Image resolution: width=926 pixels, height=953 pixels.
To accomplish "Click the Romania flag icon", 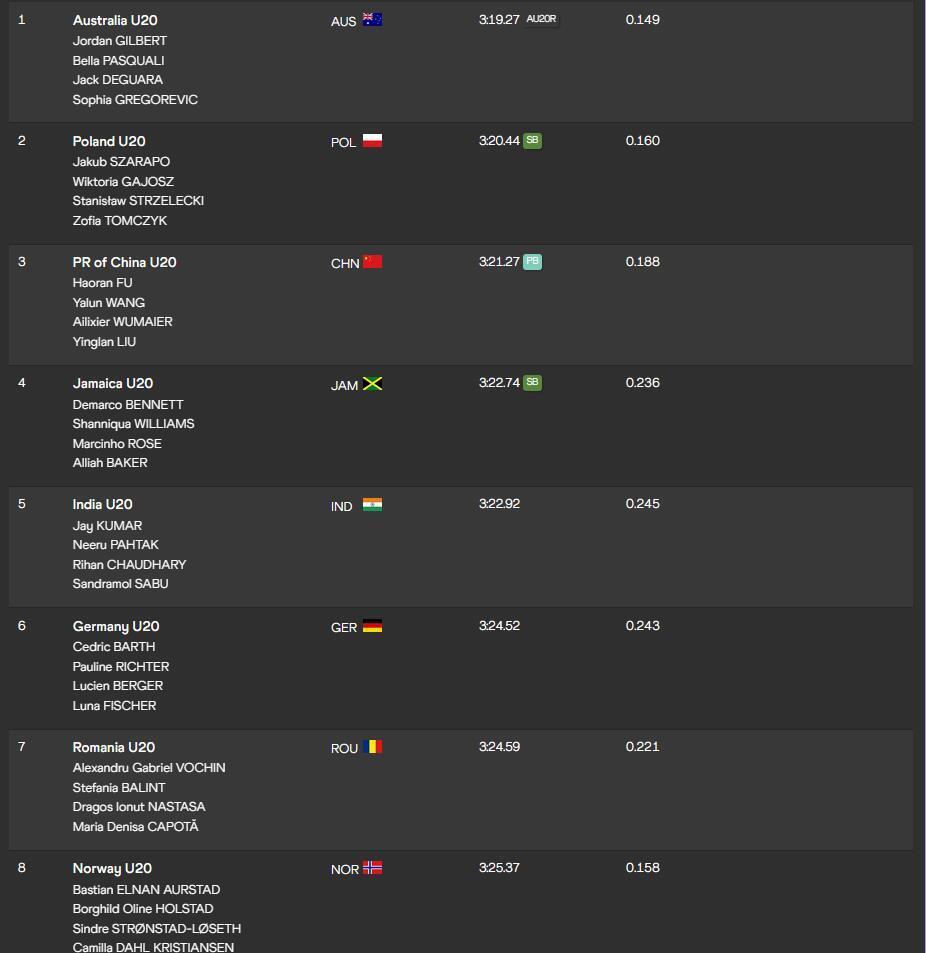I will [x=372, y=746].
